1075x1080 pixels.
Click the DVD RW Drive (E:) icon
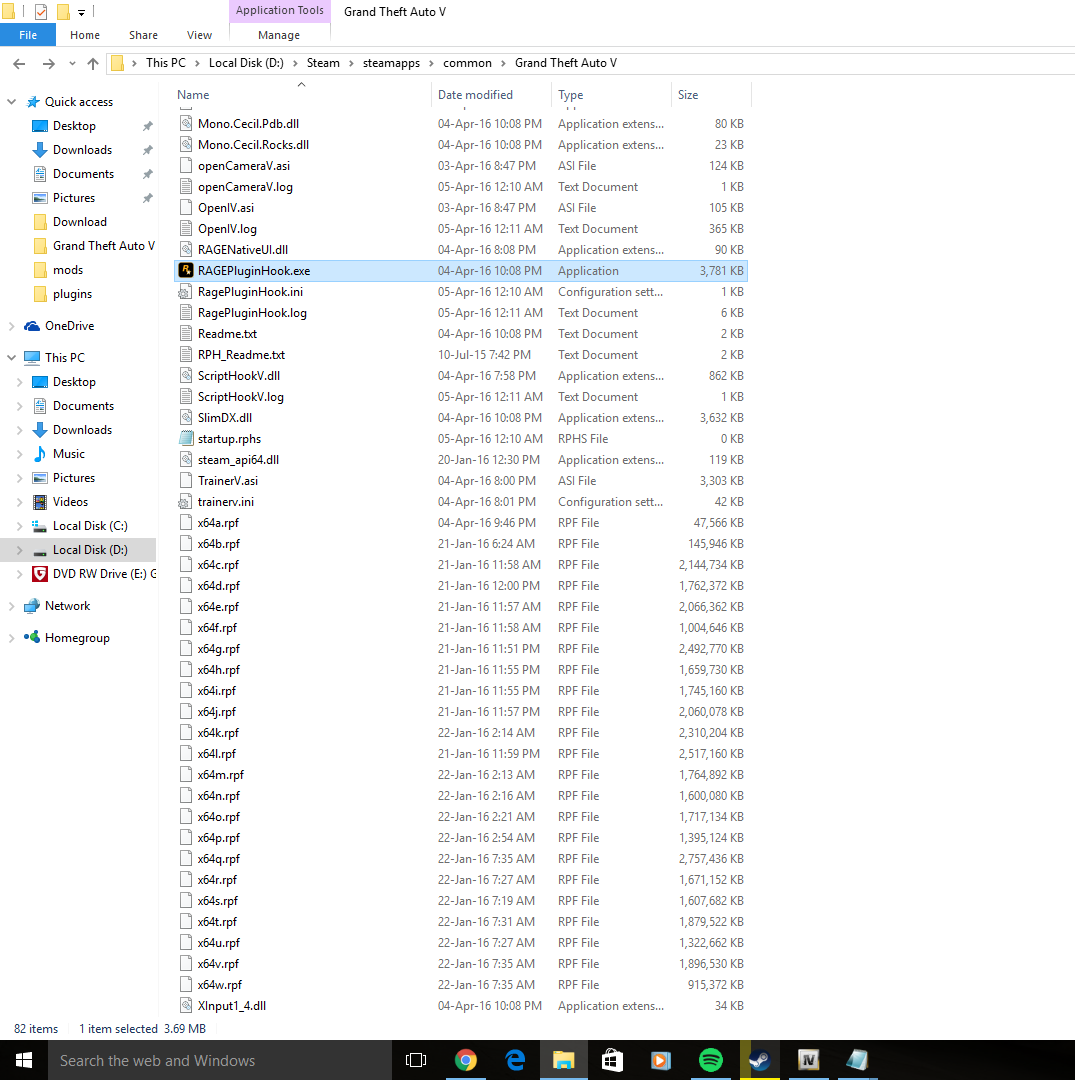(x=40, y=574)
